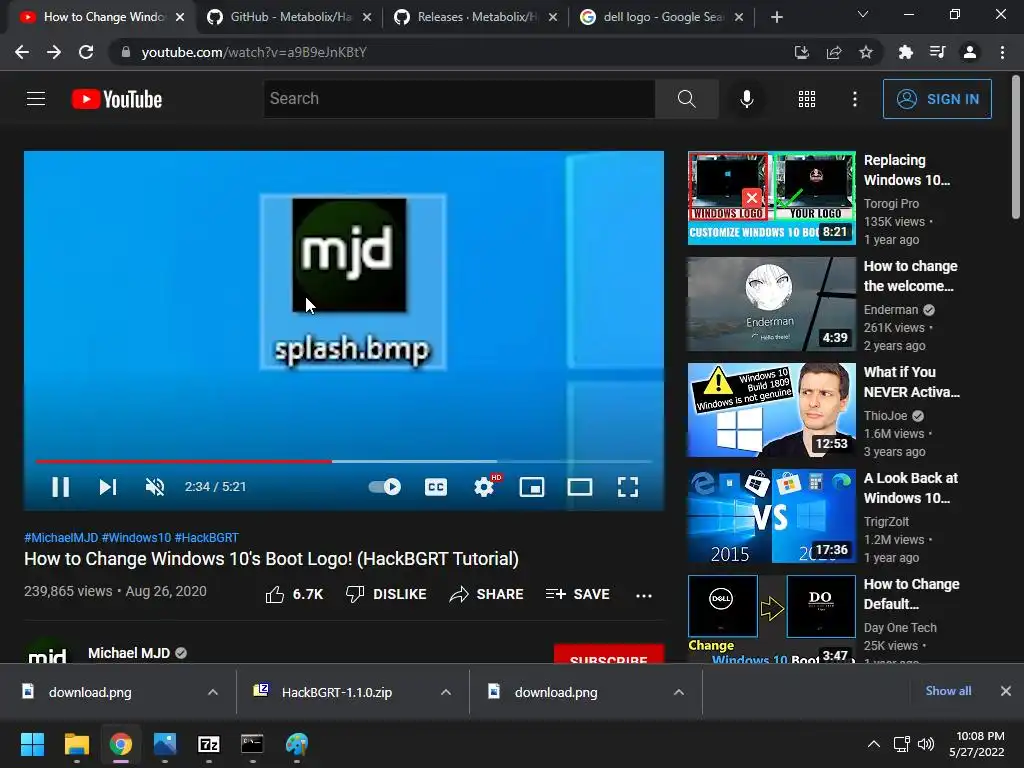Show hidden tray icons chevron

(x=873, y=744)
